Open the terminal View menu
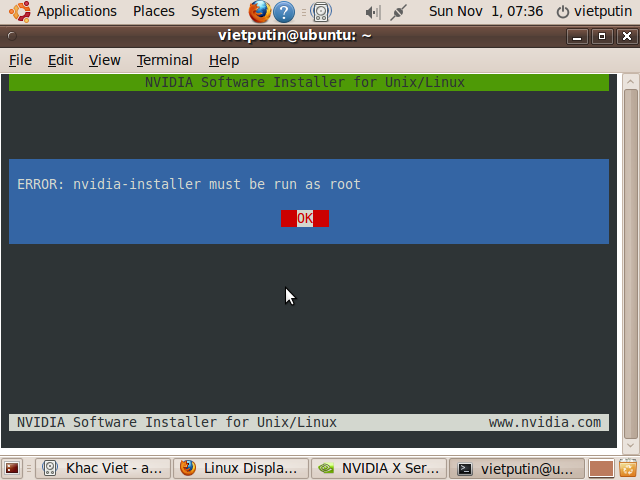The image size is (640, 480). coord(104,60)
